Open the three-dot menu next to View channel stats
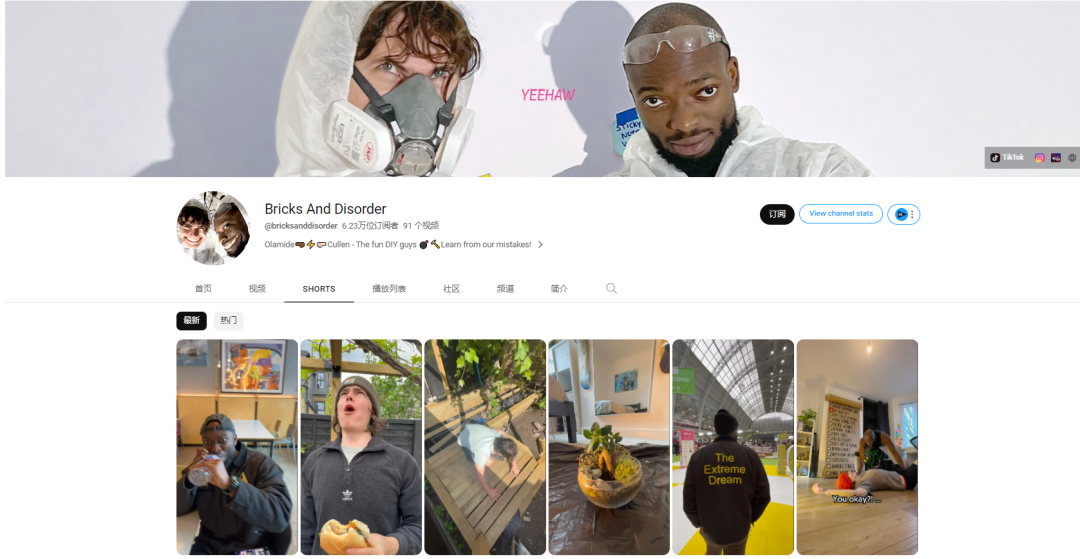1080x559 pixels. coord(912,214)
